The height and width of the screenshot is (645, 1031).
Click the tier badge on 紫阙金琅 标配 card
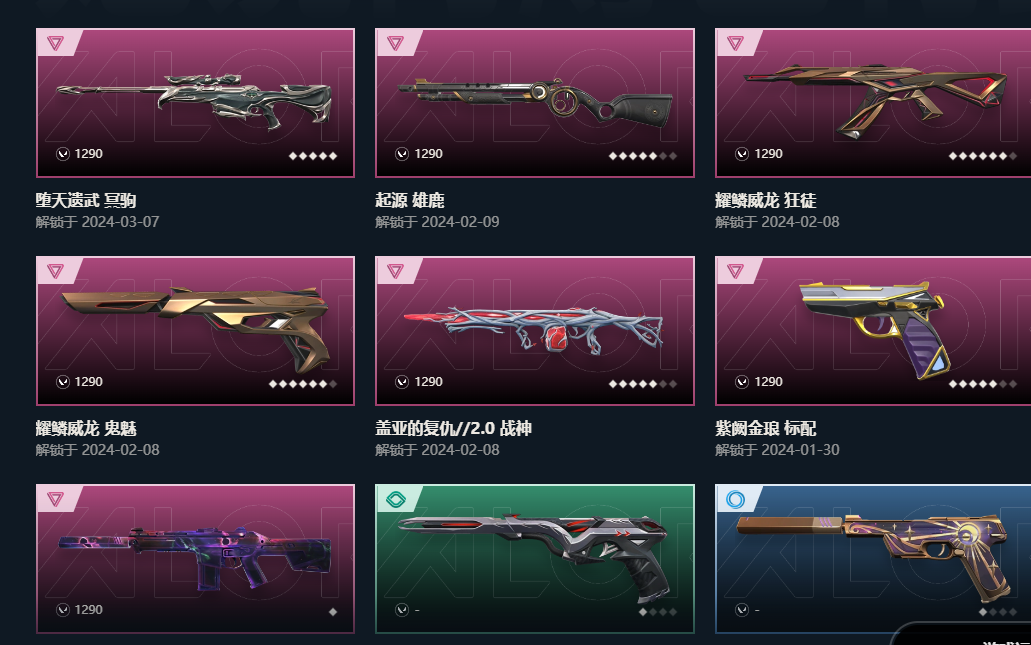tap(735, 271)
